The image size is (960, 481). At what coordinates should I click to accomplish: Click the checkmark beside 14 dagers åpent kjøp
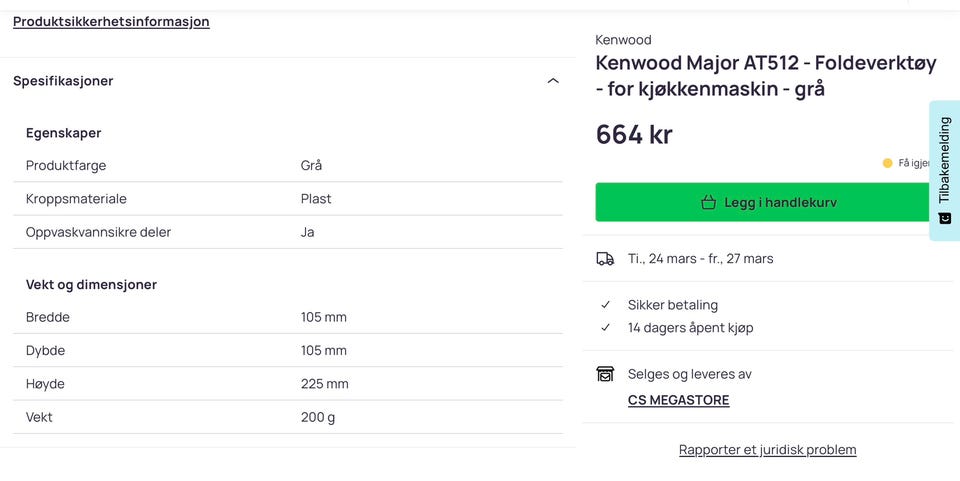point(605,327)
